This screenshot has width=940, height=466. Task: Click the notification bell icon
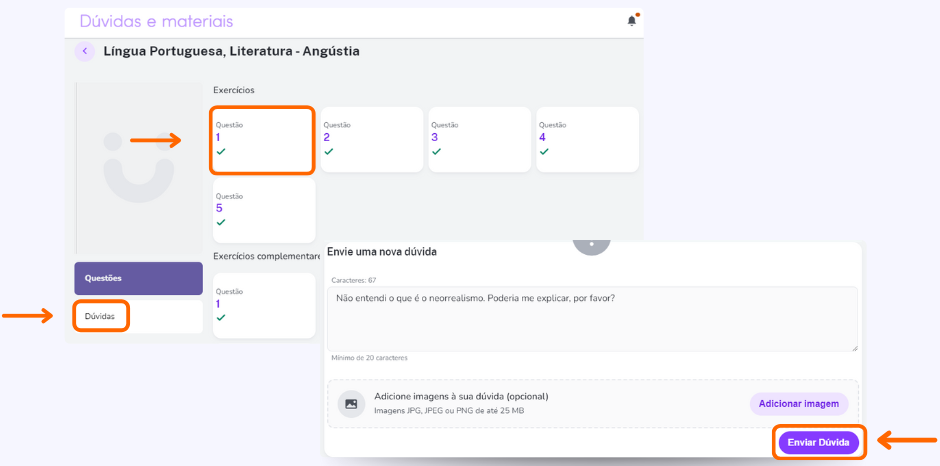tap(631, 21)
